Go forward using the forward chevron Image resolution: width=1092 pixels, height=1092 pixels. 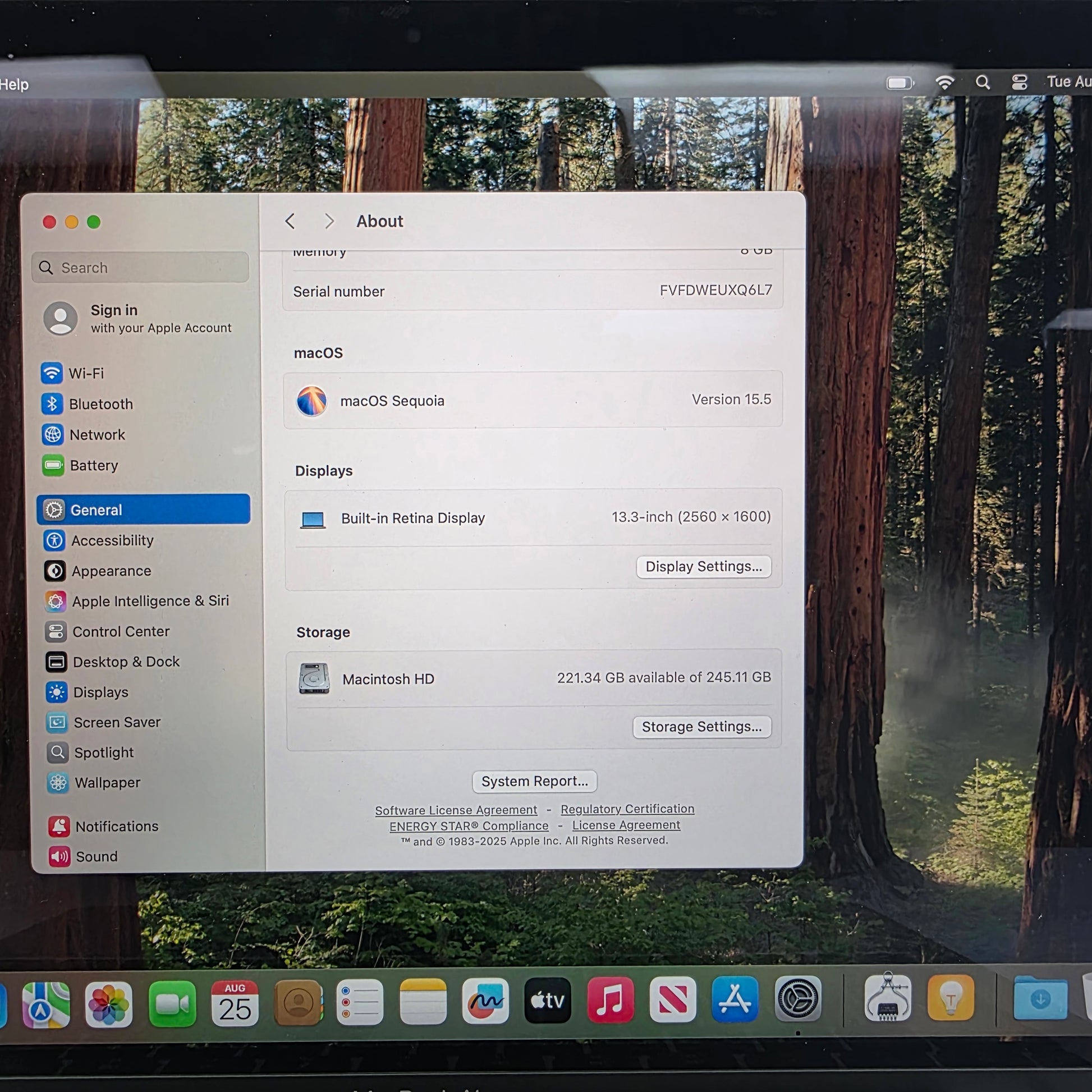(x=329, y=221)
